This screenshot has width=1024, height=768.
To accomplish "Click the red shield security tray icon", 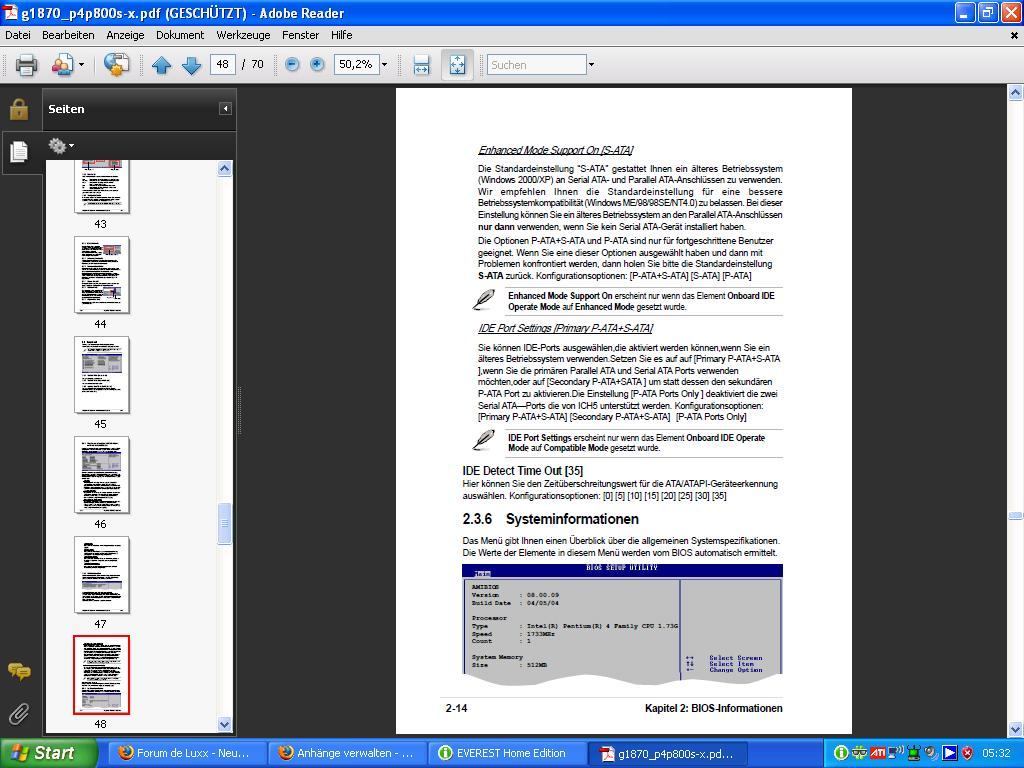I will click(967, 753).
